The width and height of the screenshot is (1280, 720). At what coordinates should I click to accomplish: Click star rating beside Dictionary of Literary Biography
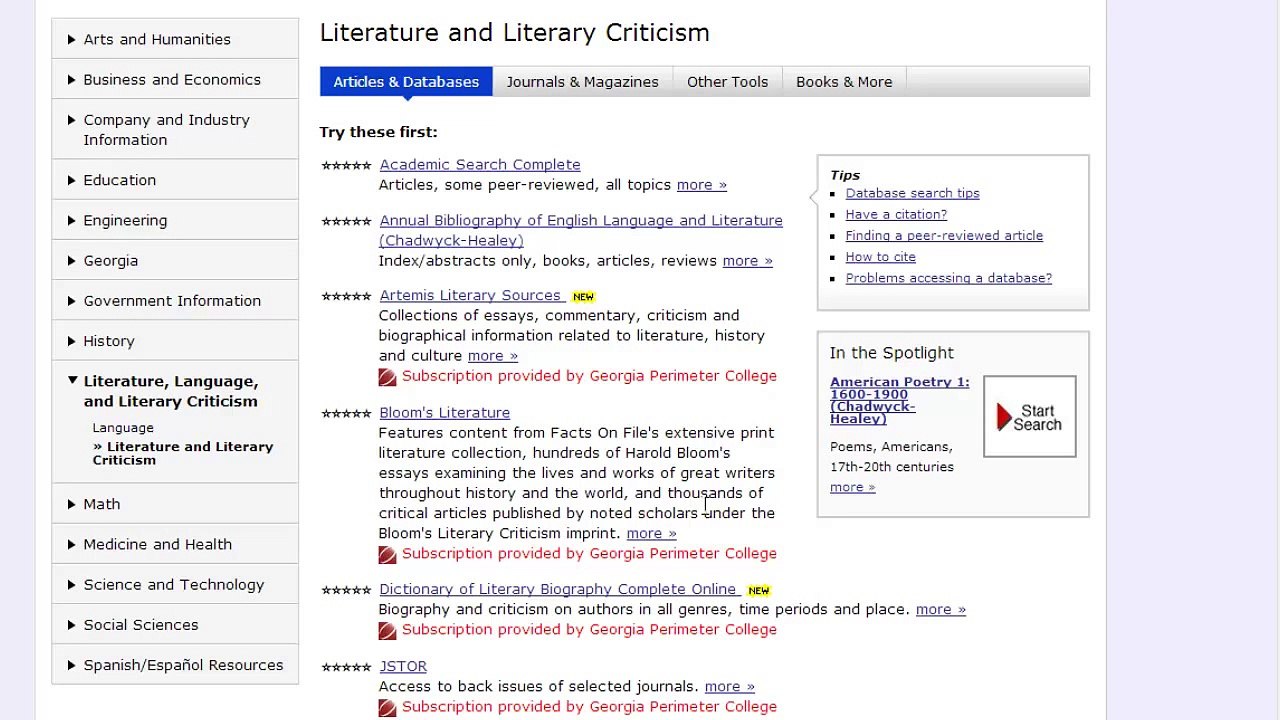pyautogui.click(x=346, y=590)
